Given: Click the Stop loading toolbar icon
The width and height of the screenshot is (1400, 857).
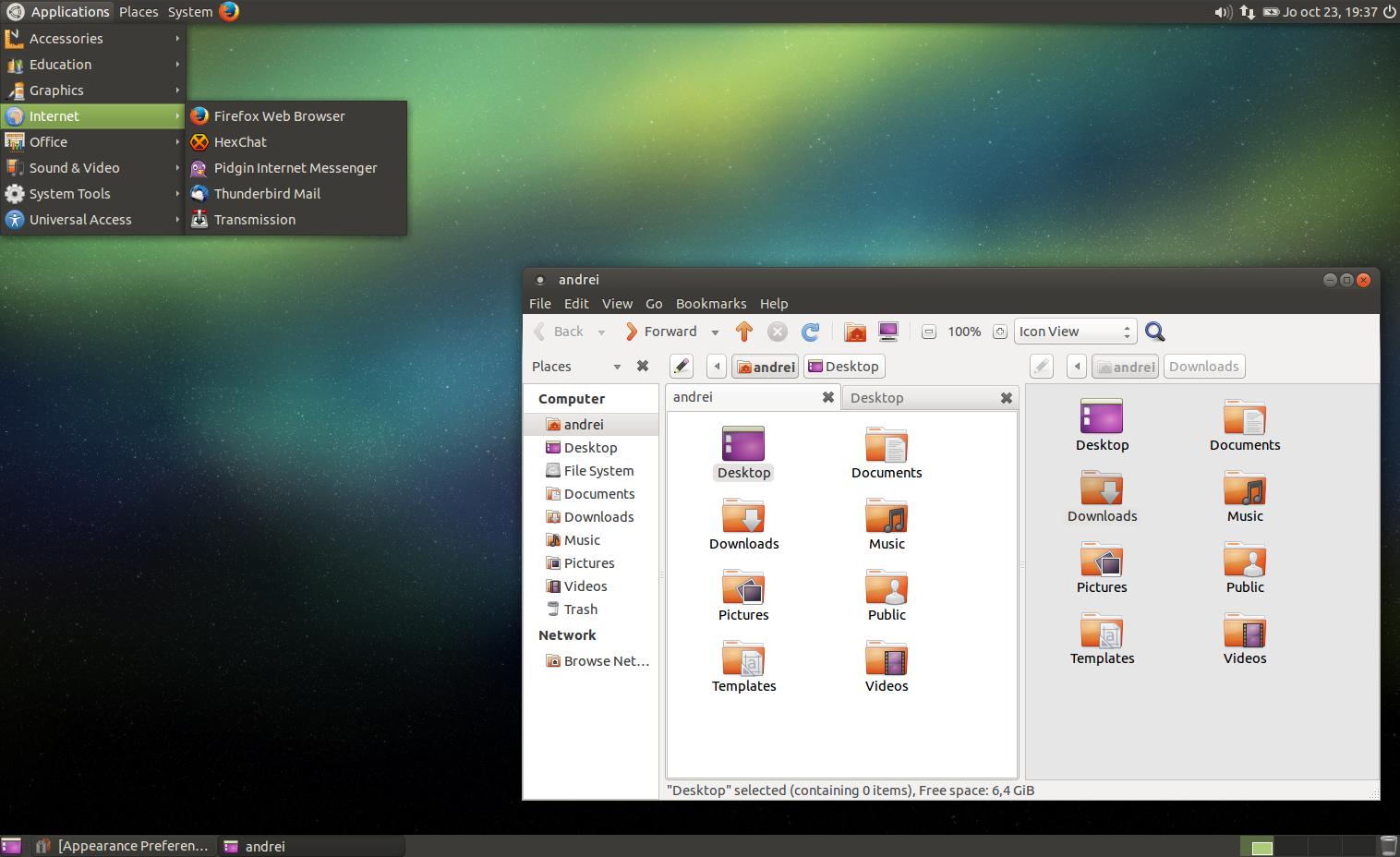Looking at the screenshot, I should tap(778, 332).
